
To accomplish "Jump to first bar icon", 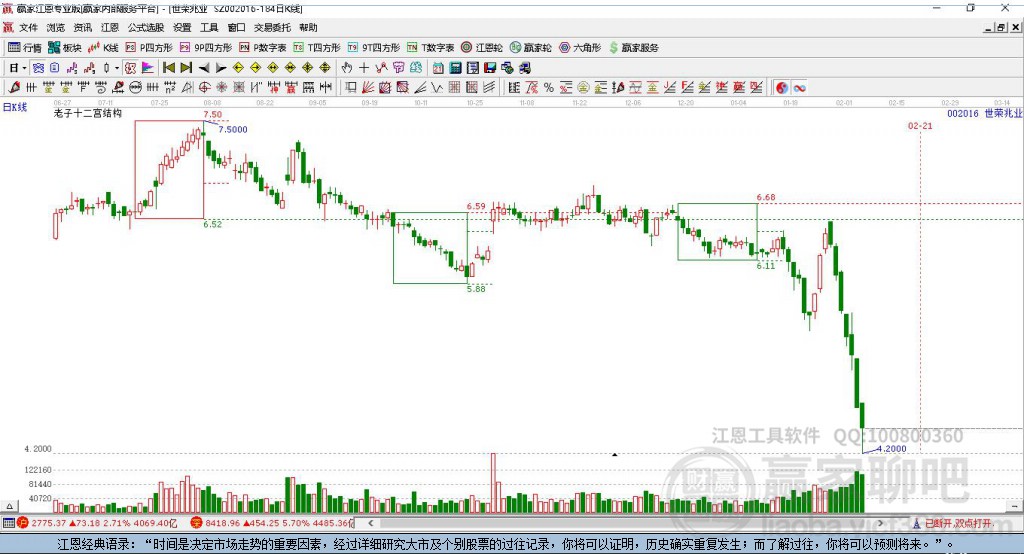I will 168,68.
